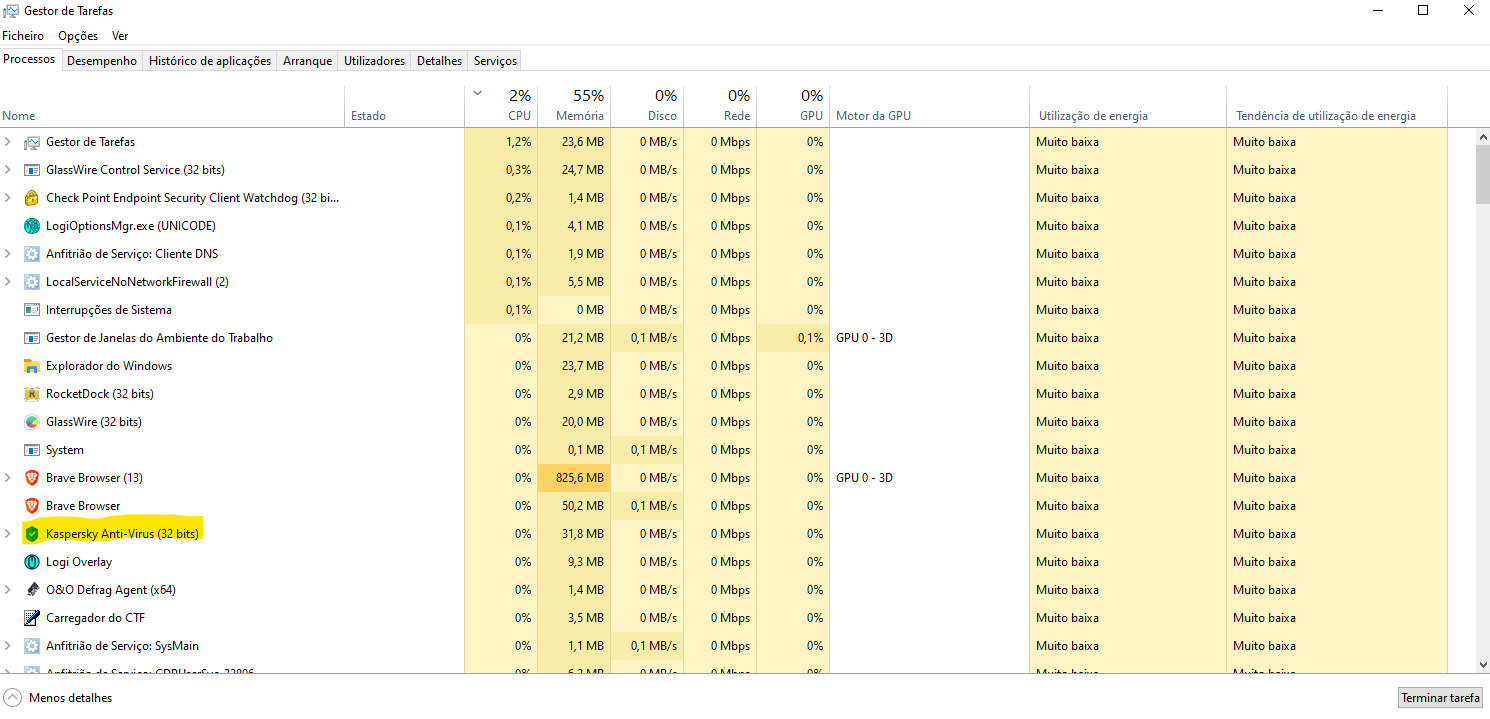This screenshot has height=719, width=1490.
Task: Click the Logi Overlay process icon
Action: 31,562
